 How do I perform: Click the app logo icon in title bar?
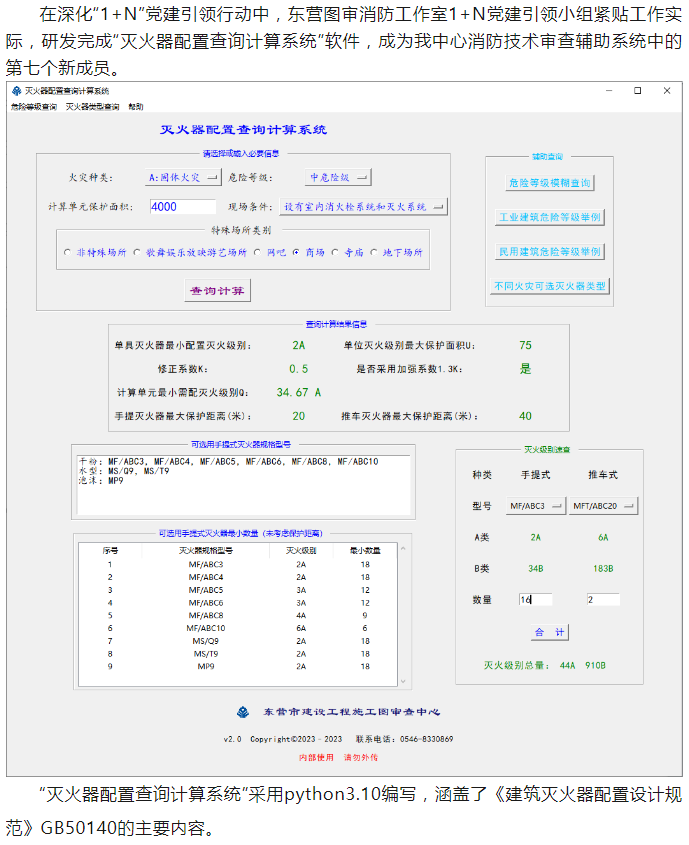point(16,91)
